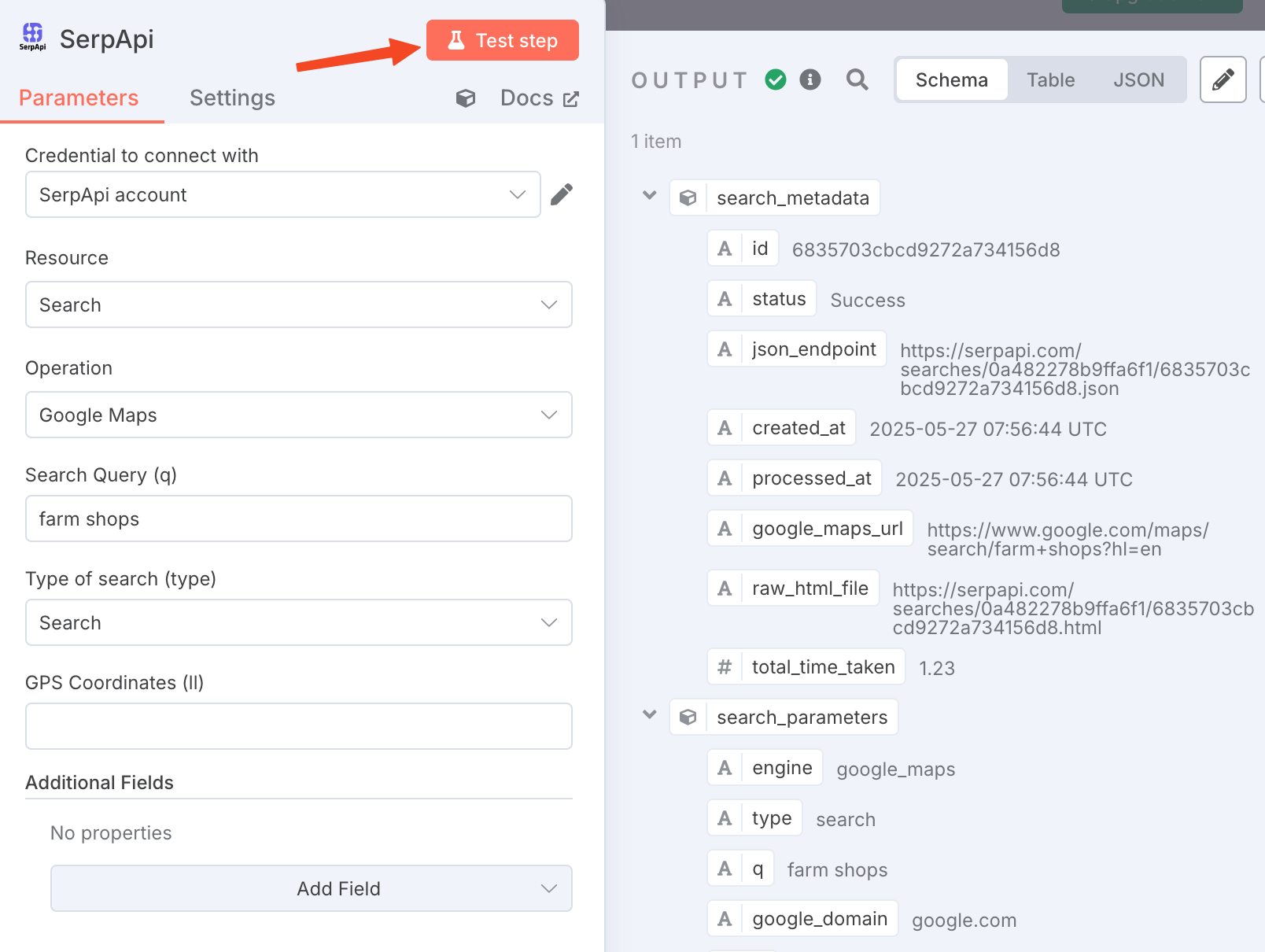1265x952 pixels.
Task: Open the node input data cube icon
Action: 466,98
